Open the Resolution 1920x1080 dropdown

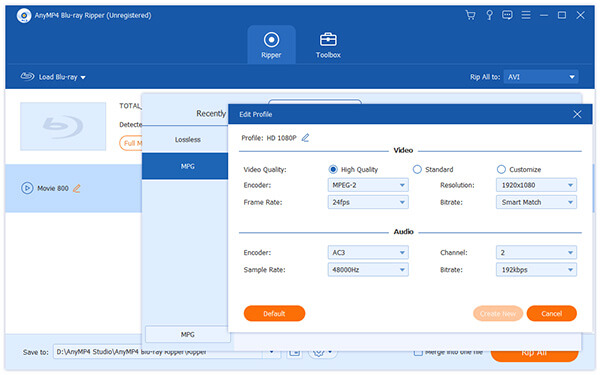pos(536,185)
